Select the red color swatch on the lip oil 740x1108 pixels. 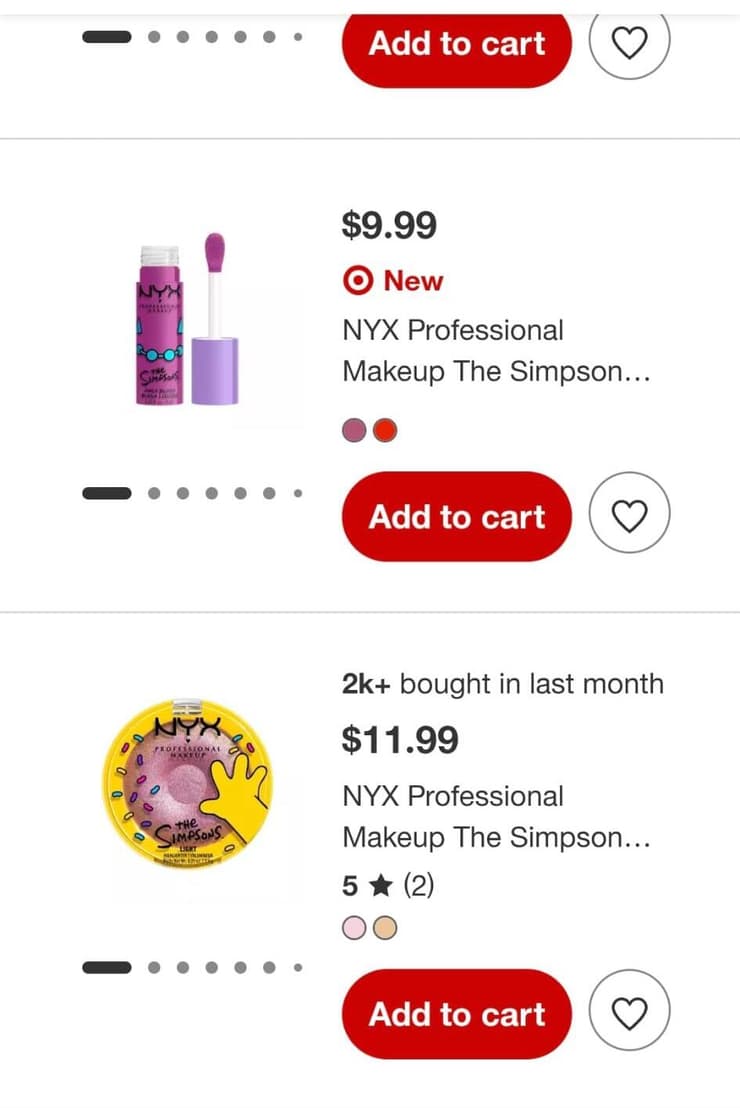(387, 429)
